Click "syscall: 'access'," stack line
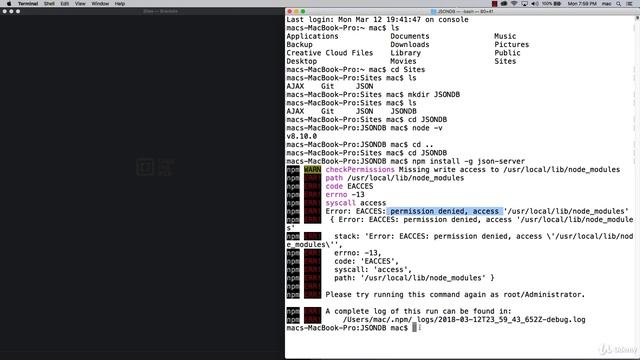The width and height of the screenshot is (640, 360). (373, 269)
